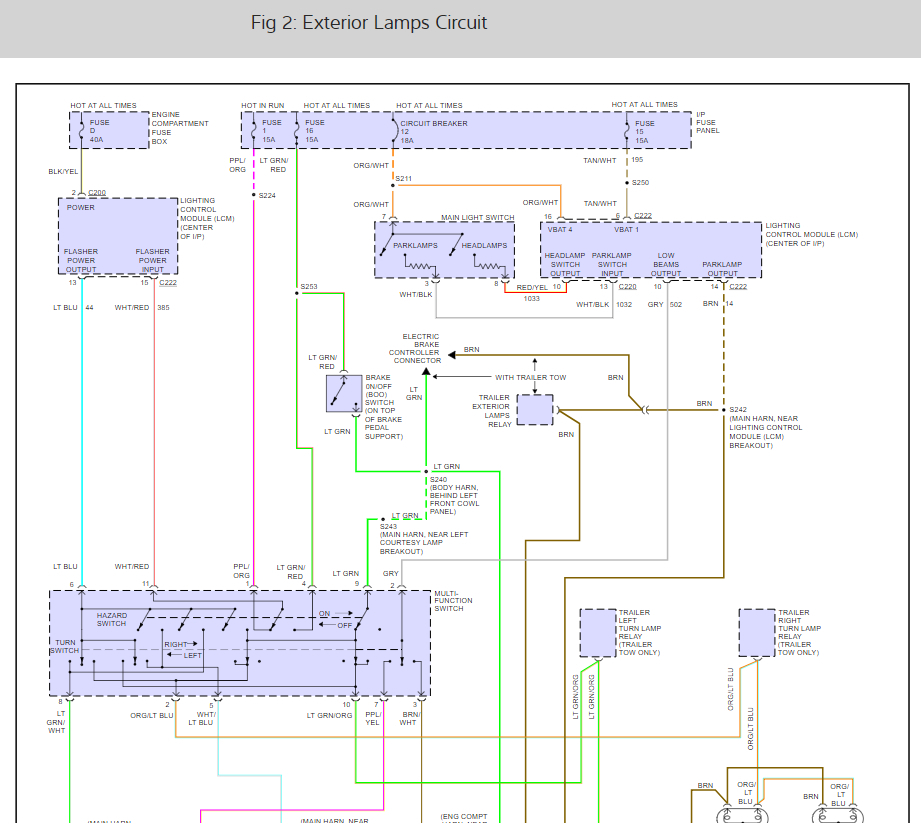Click the "PARKLAMP OUTPUT" label
This screenshot has height=836, width=921.
[722, 269]
